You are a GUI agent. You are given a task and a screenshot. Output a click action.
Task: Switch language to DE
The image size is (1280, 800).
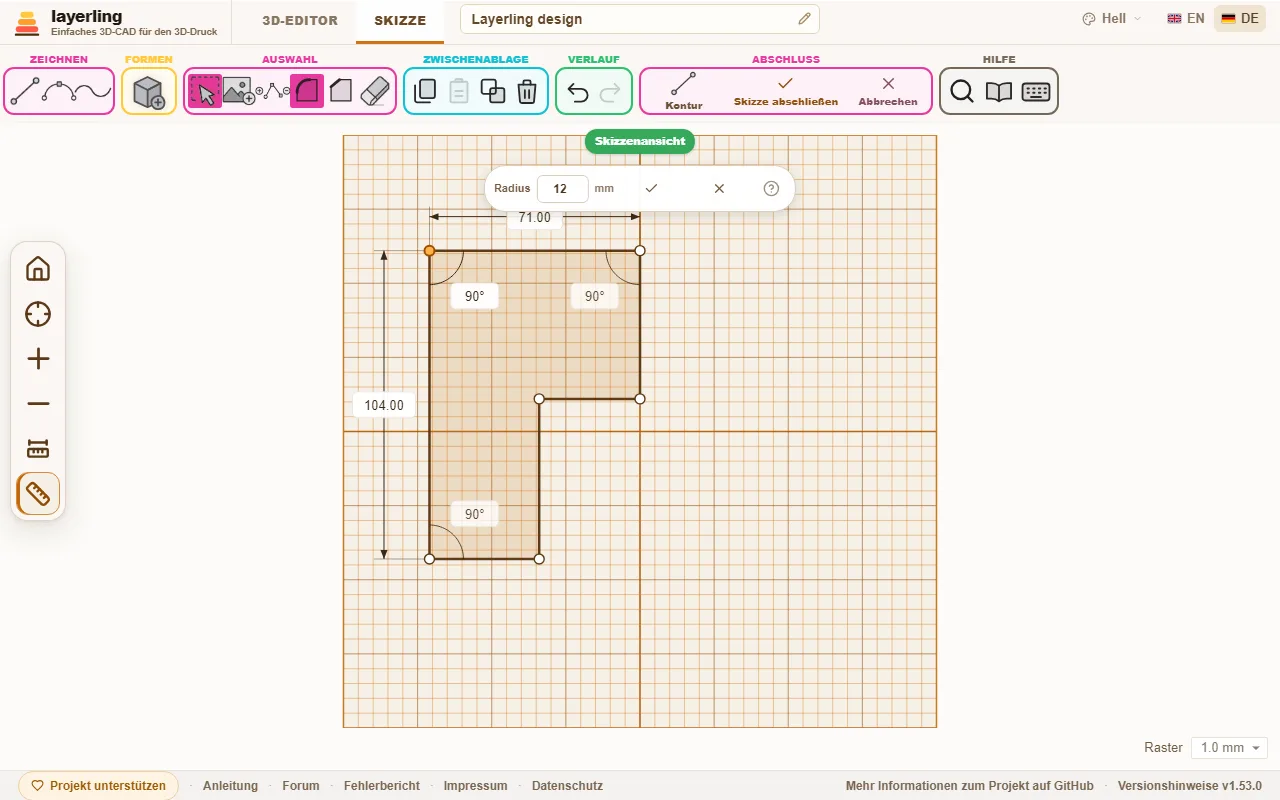pyautogui.click(x=1240, y=19)
